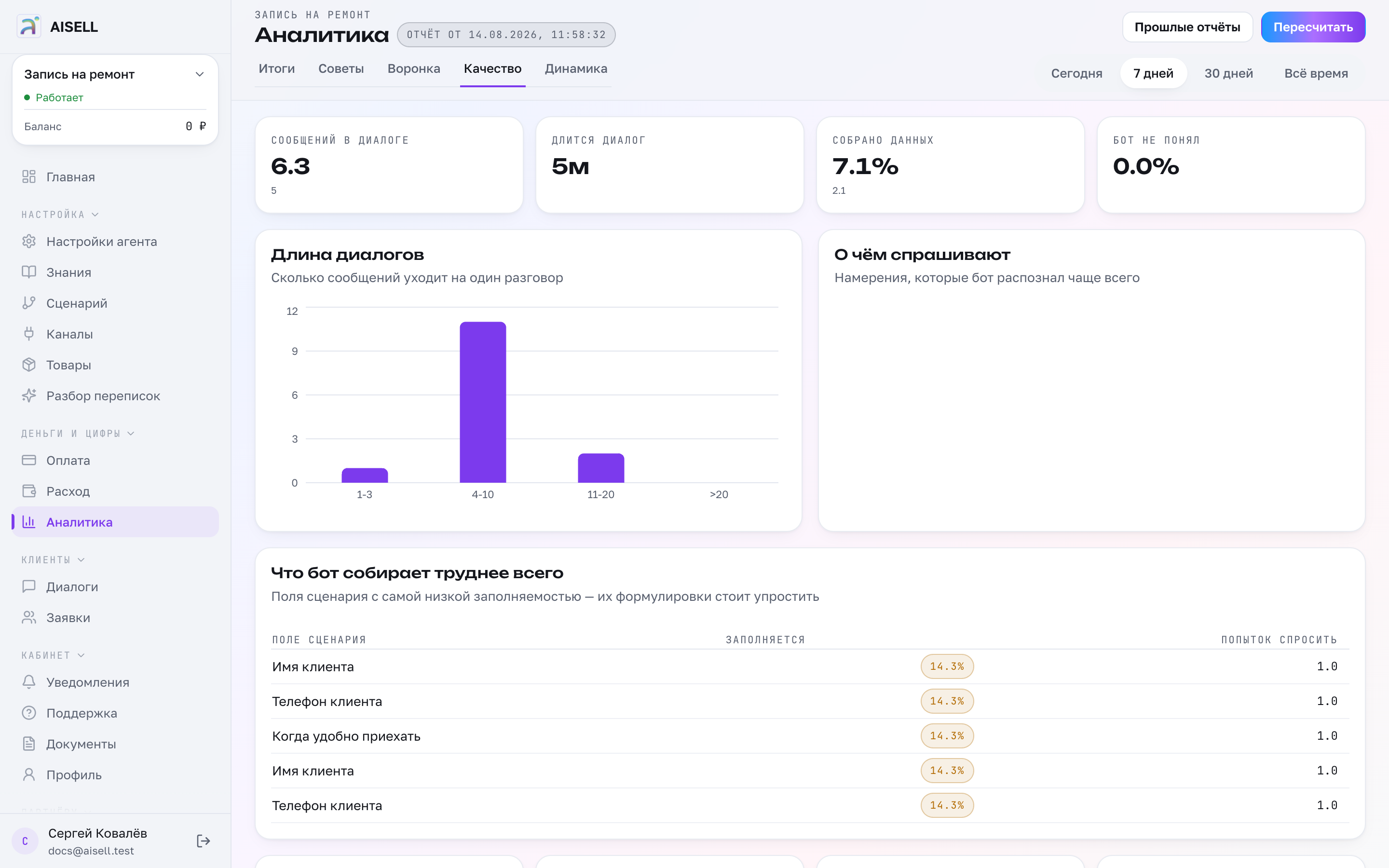
Task: Click the AISELL logo icon
Action: [29, 27]
